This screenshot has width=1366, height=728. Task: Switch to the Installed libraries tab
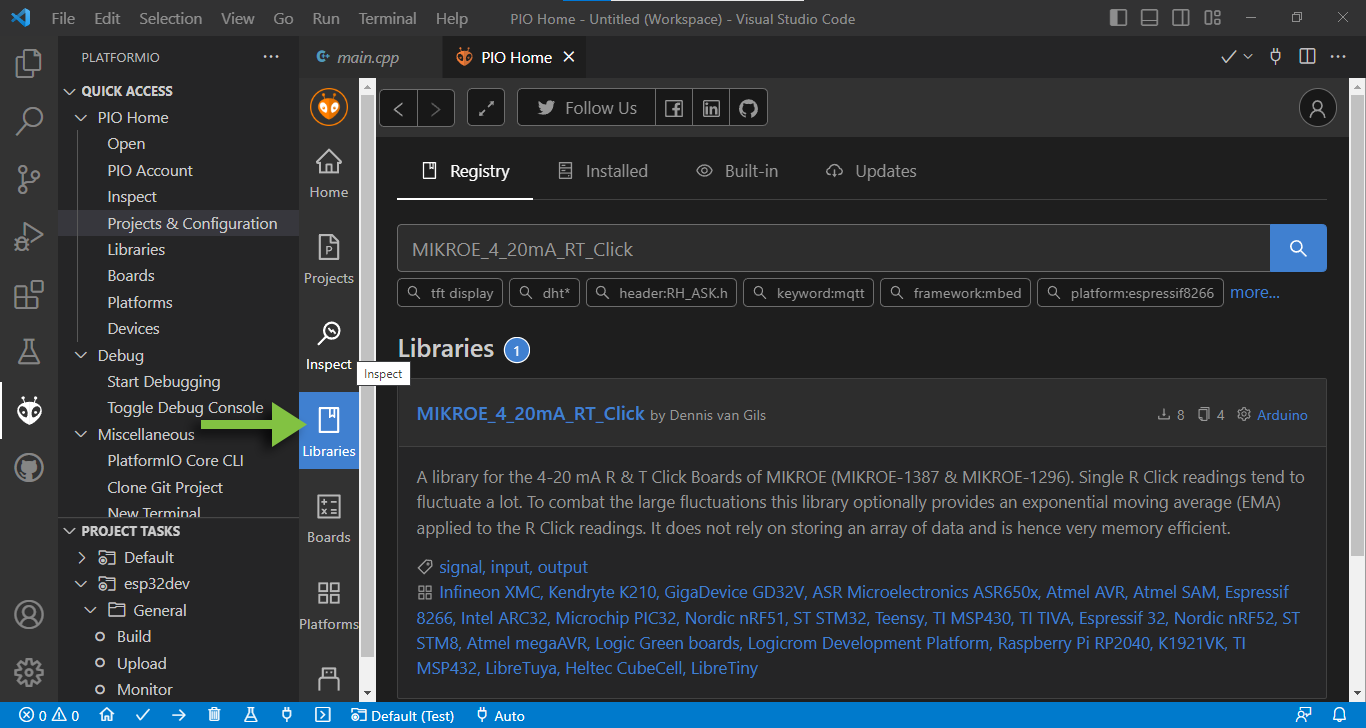(603, 171)
